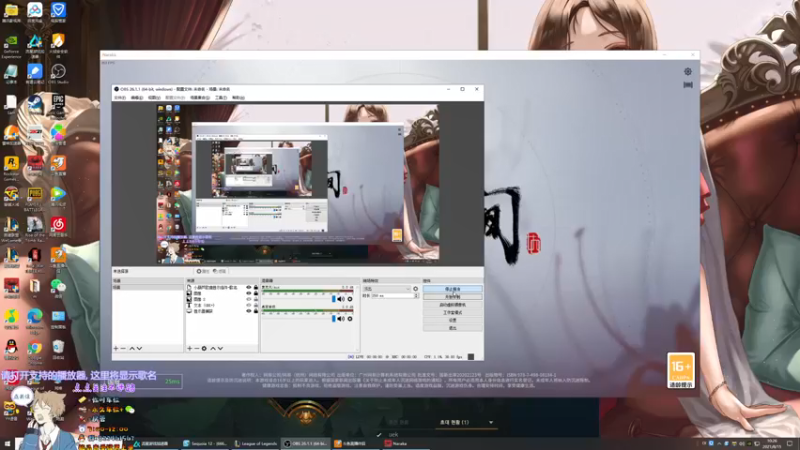
Task: Open PUBG Battlegrounds desktop icon
Action: [x=35, y=198]
